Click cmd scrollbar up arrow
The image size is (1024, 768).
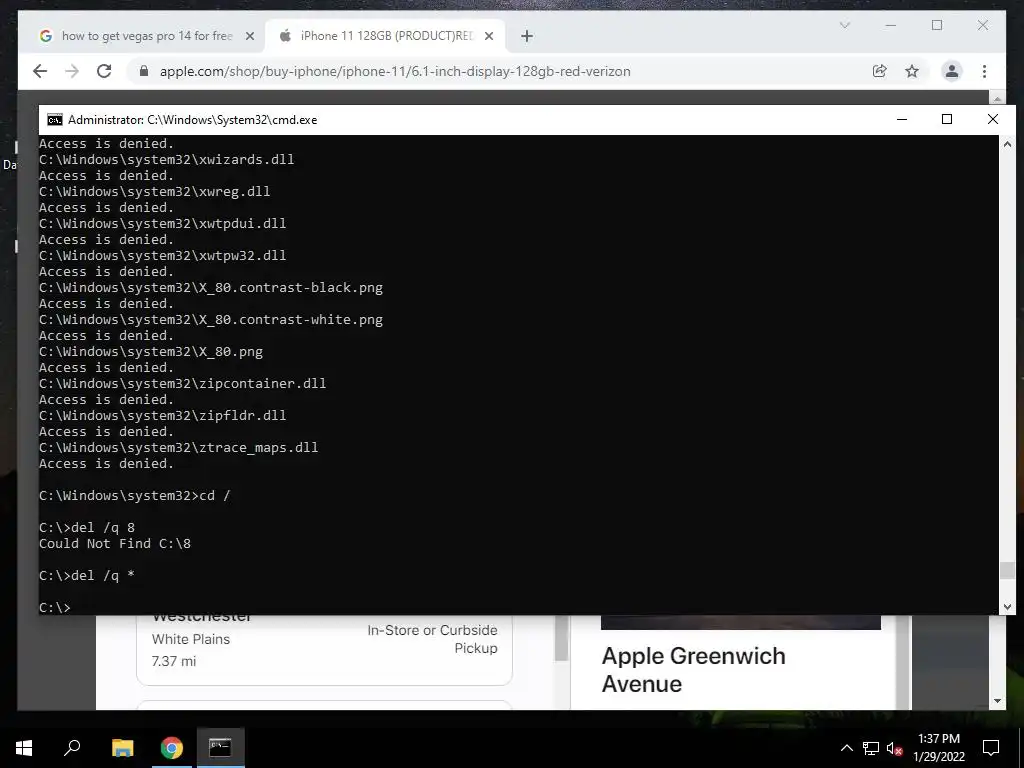[x=1007, y=143]
